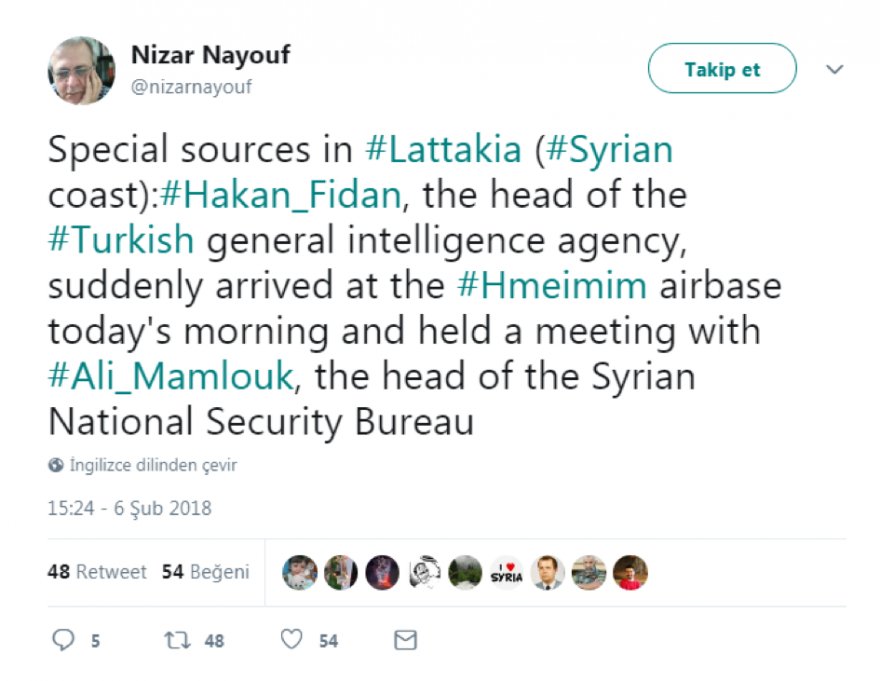View the 54 Beğeni likes list
Screen dimensions: 880x681
(x=205, y=573)
